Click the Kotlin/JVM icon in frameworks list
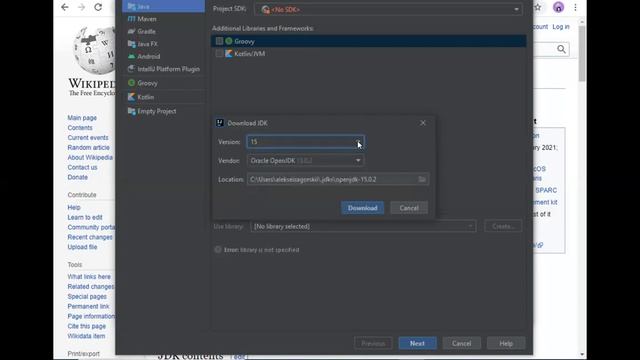Image resolution: width=640 pixels, height=360 pixels. [x=229, y=53]
